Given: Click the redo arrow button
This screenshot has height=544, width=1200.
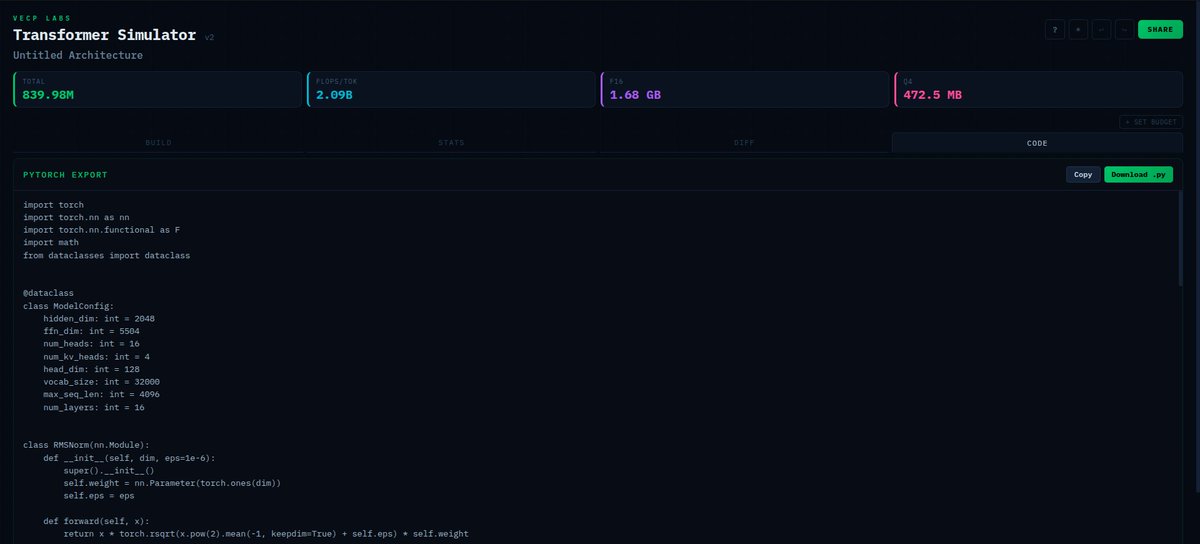Looking at the screenshot, I should coord(1125,30).
